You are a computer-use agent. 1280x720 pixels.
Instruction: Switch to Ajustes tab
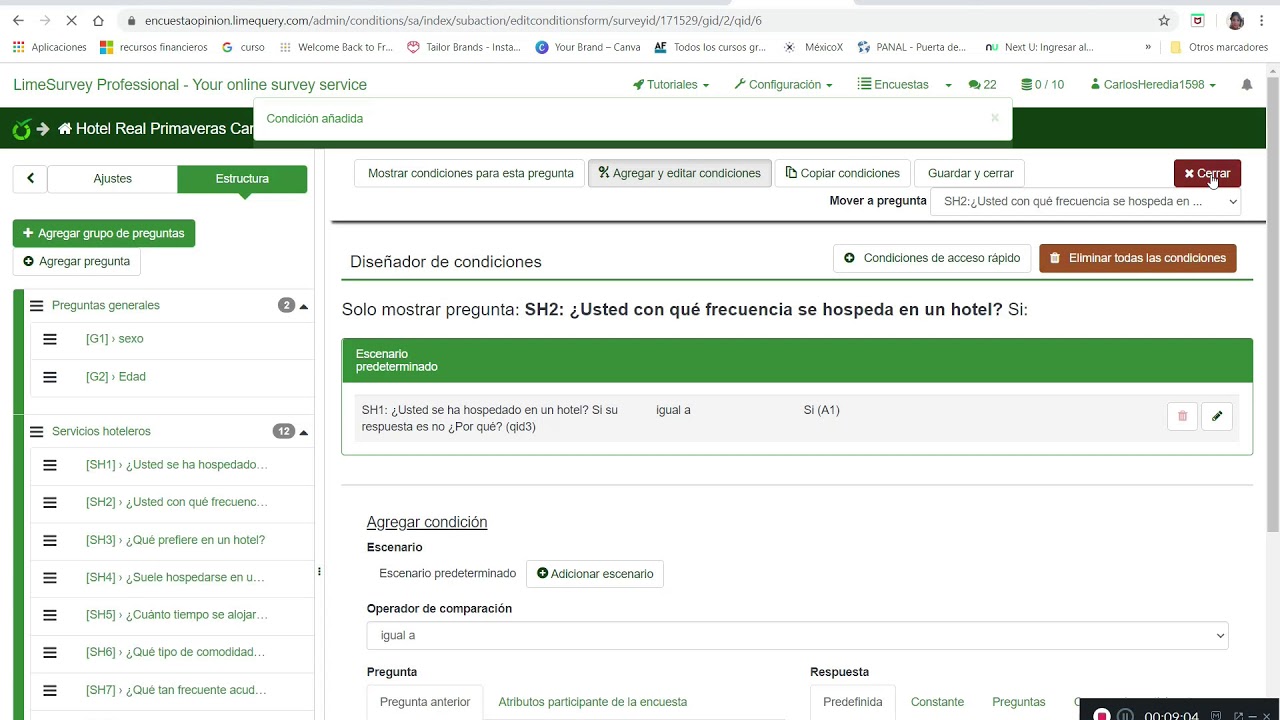tap(112, 178)
